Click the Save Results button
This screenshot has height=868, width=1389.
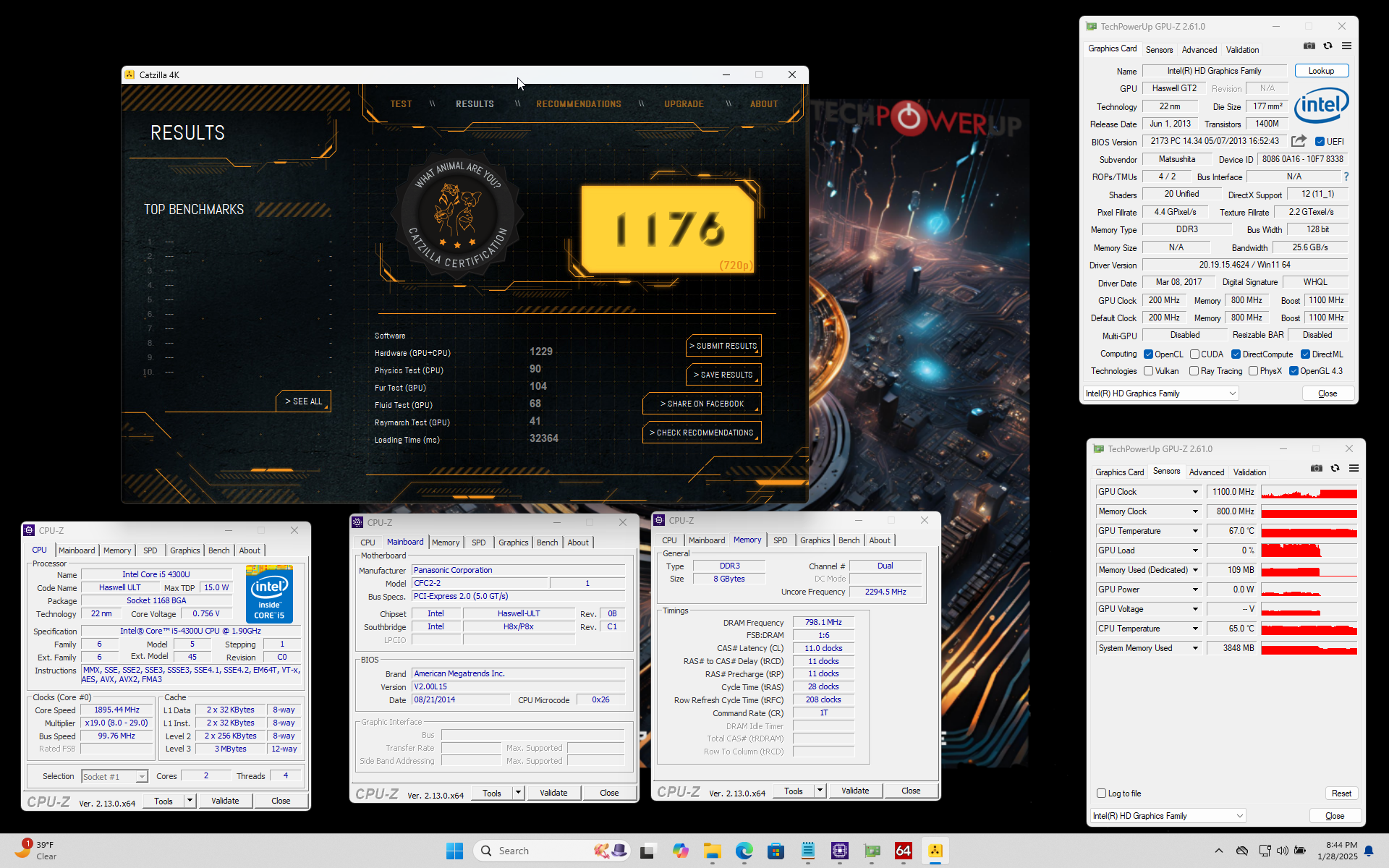[723, 375]
